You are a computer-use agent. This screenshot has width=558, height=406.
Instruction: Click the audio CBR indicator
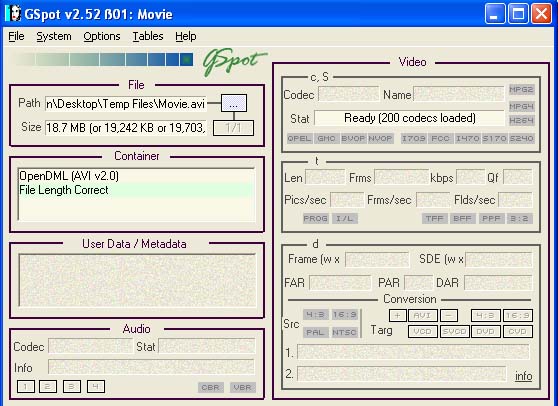(x=211, y=387)
